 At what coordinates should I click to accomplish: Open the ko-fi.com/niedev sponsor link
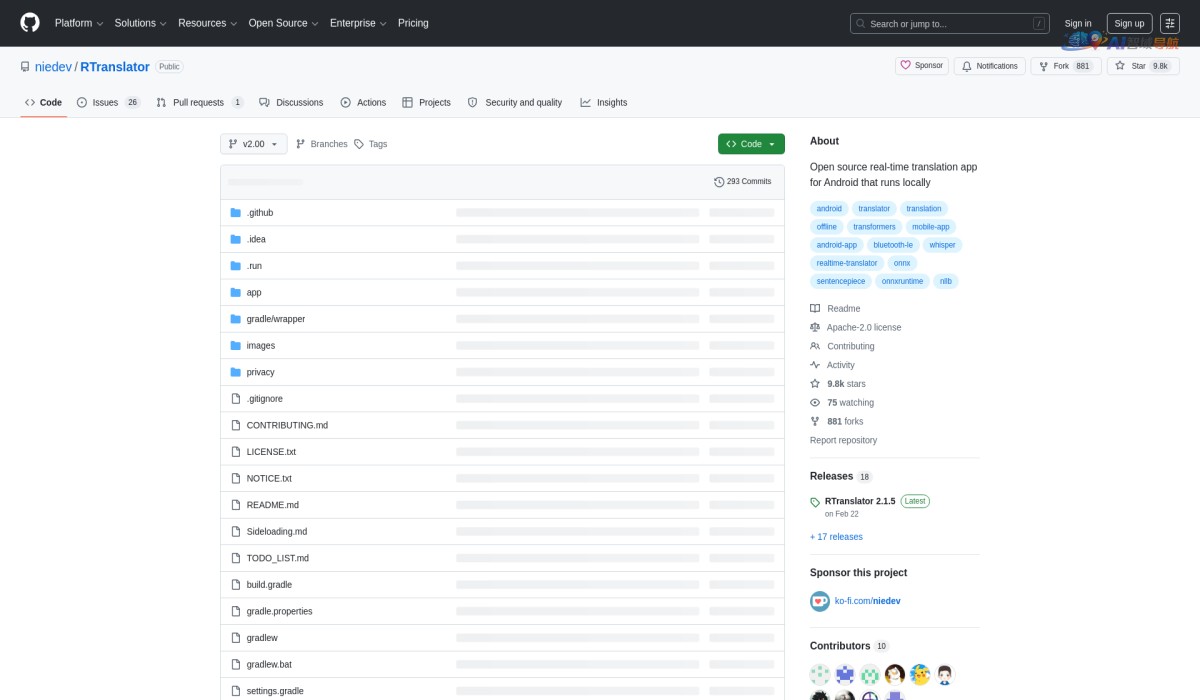[x=867, y=601]
